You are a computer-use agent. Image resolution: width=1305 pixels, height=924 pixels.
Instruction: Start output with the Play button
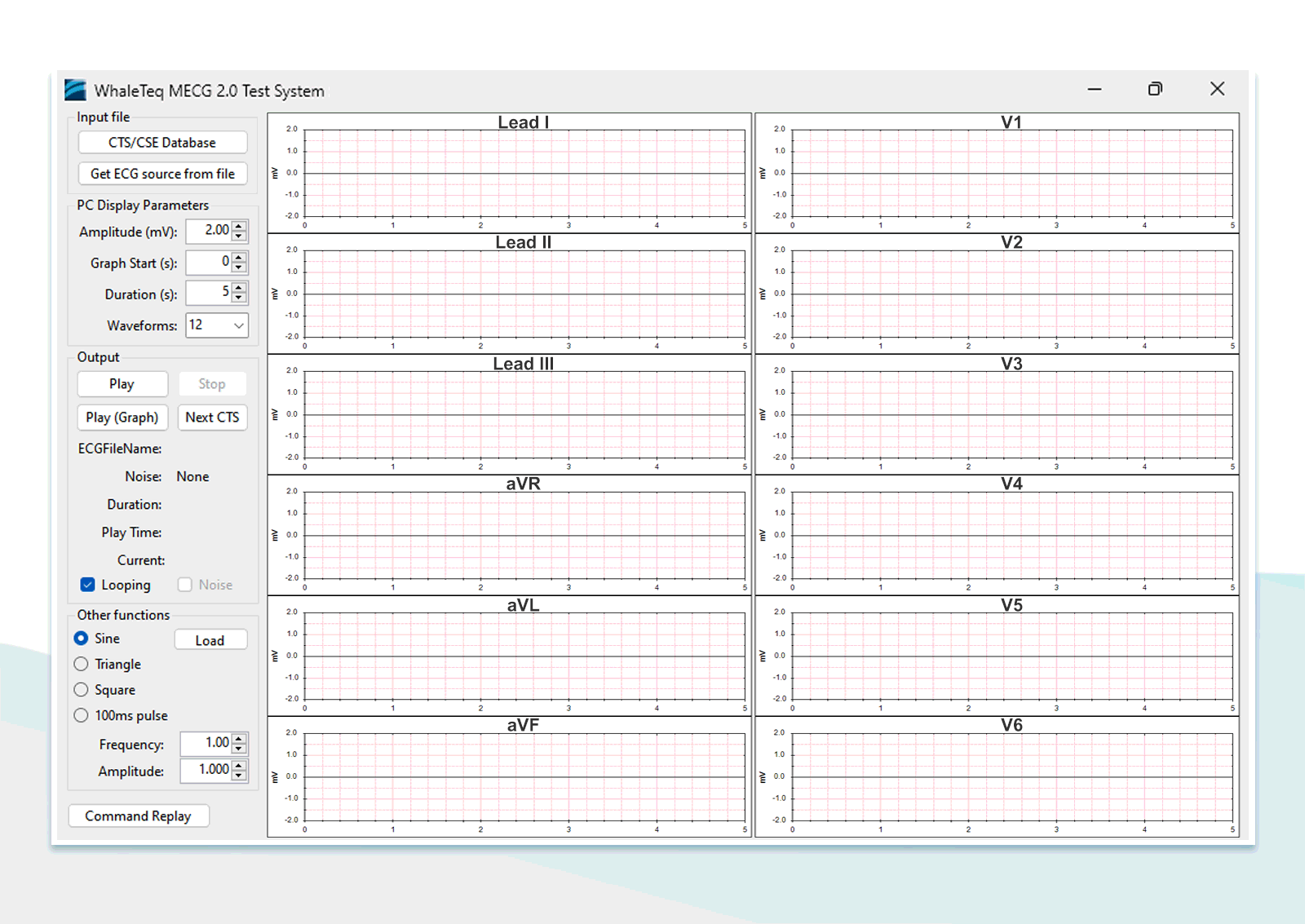[x=122, y=384]
